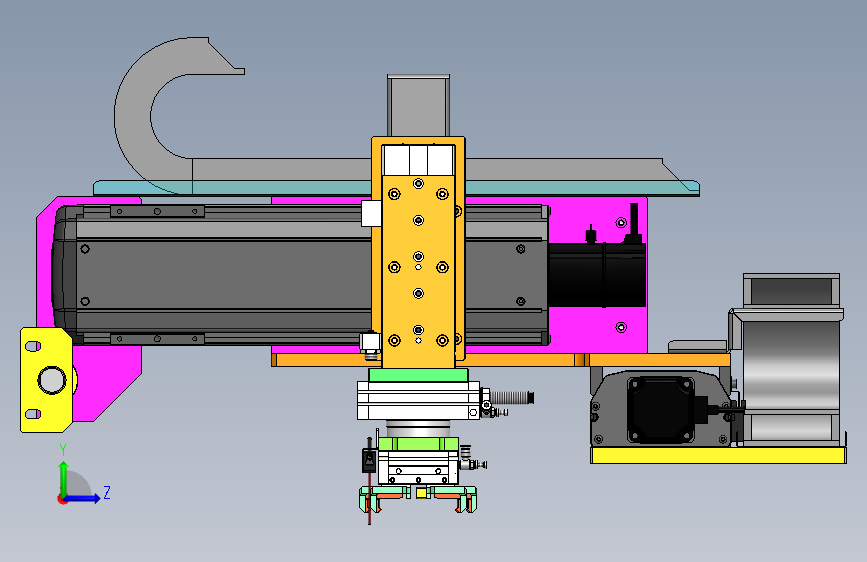Click the red X axis origin dot
This screenshot has height=562, width=867.
[x=62, y=499]
